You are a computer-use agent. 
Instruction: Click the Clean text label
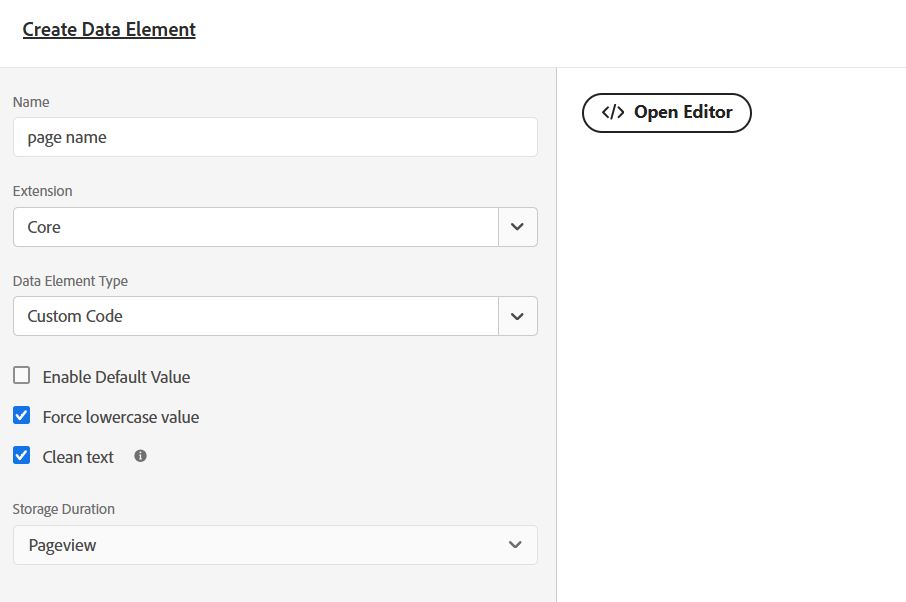tap(78, 457)
